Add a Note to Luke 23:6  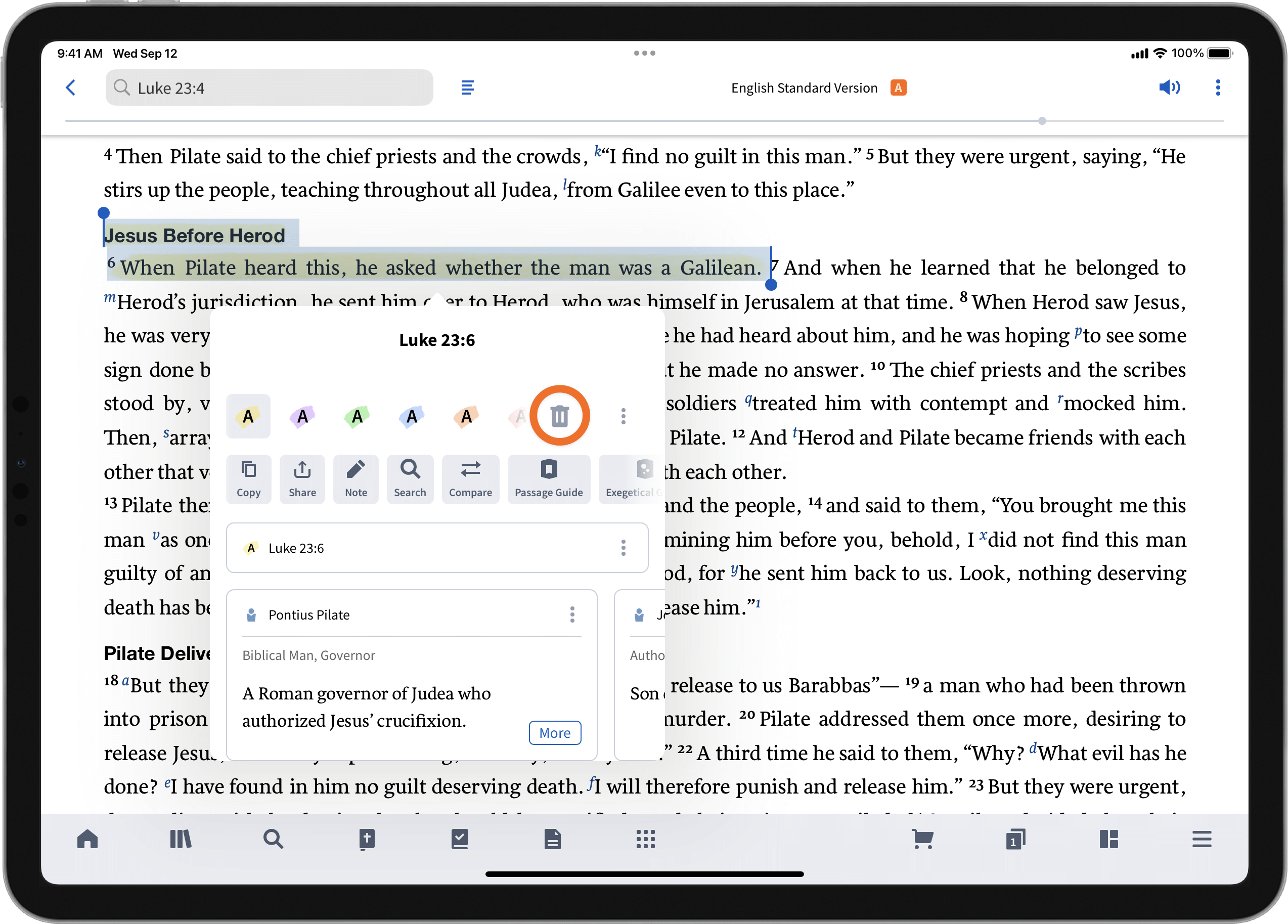point(356,479)
